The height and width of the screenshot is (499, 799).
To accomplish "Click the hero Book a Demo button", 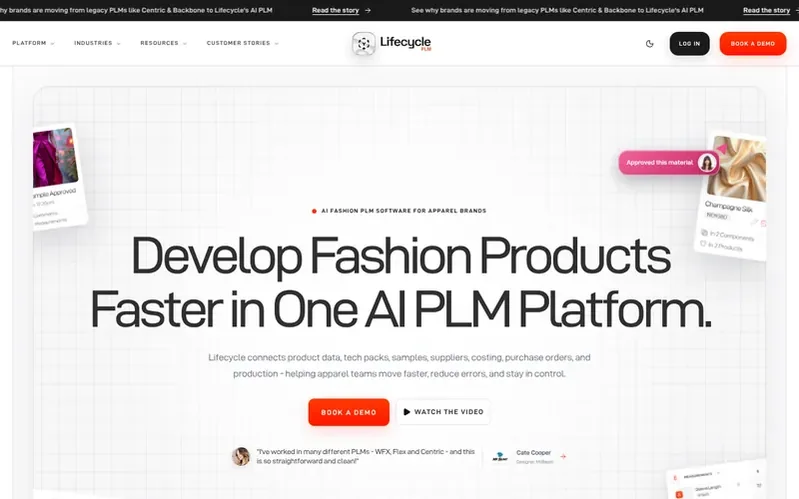I will [x=349, y=412].
